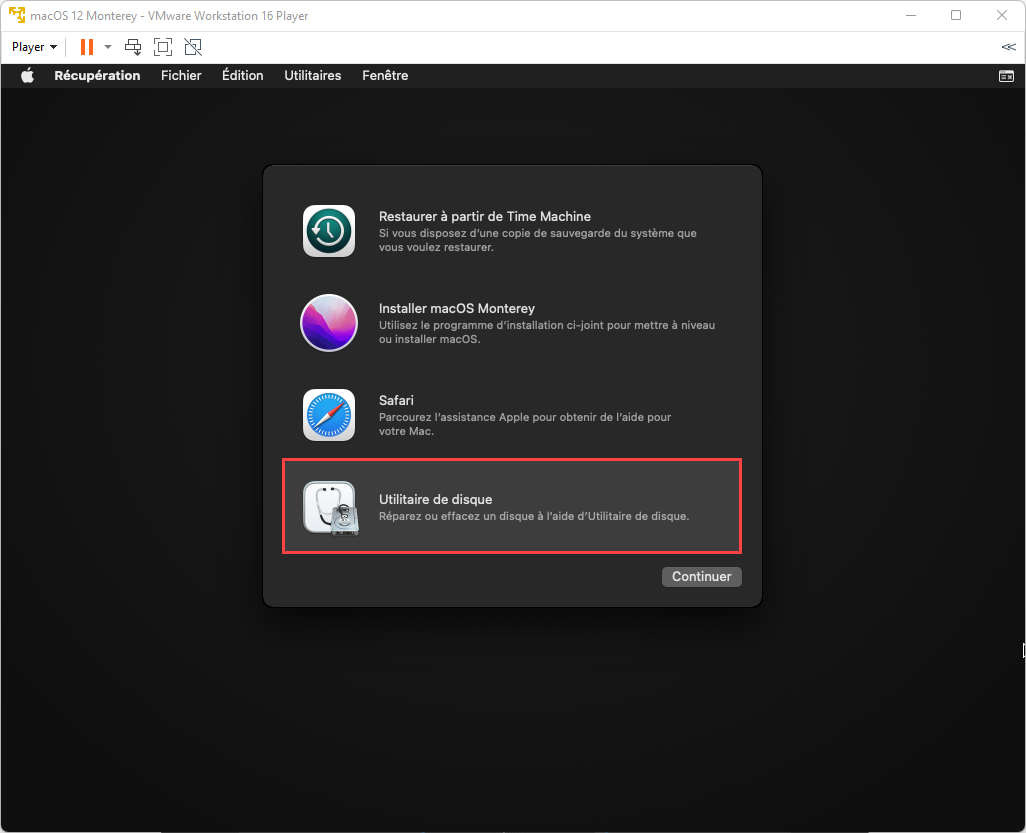Toggle Unity mode icon in VMware toolbar
Screen dimensions: 1026x833
point(193,47)
